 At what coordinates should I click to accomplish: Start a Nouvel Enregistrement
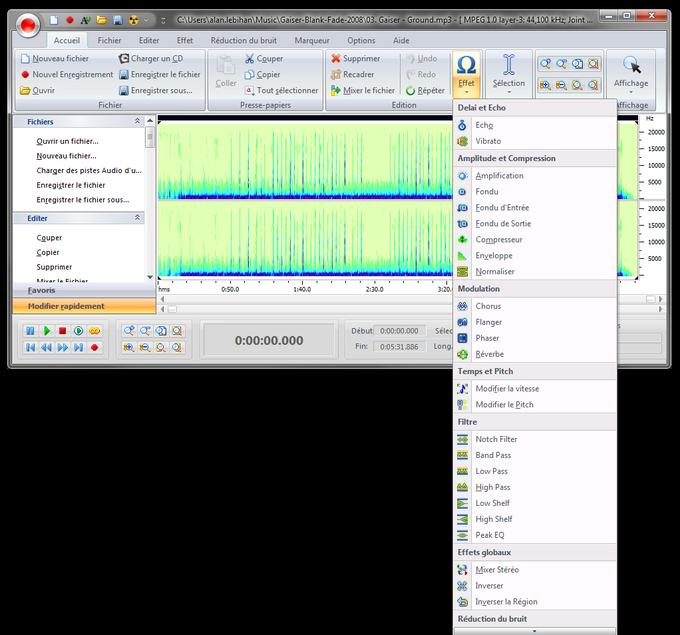(67, 75)
